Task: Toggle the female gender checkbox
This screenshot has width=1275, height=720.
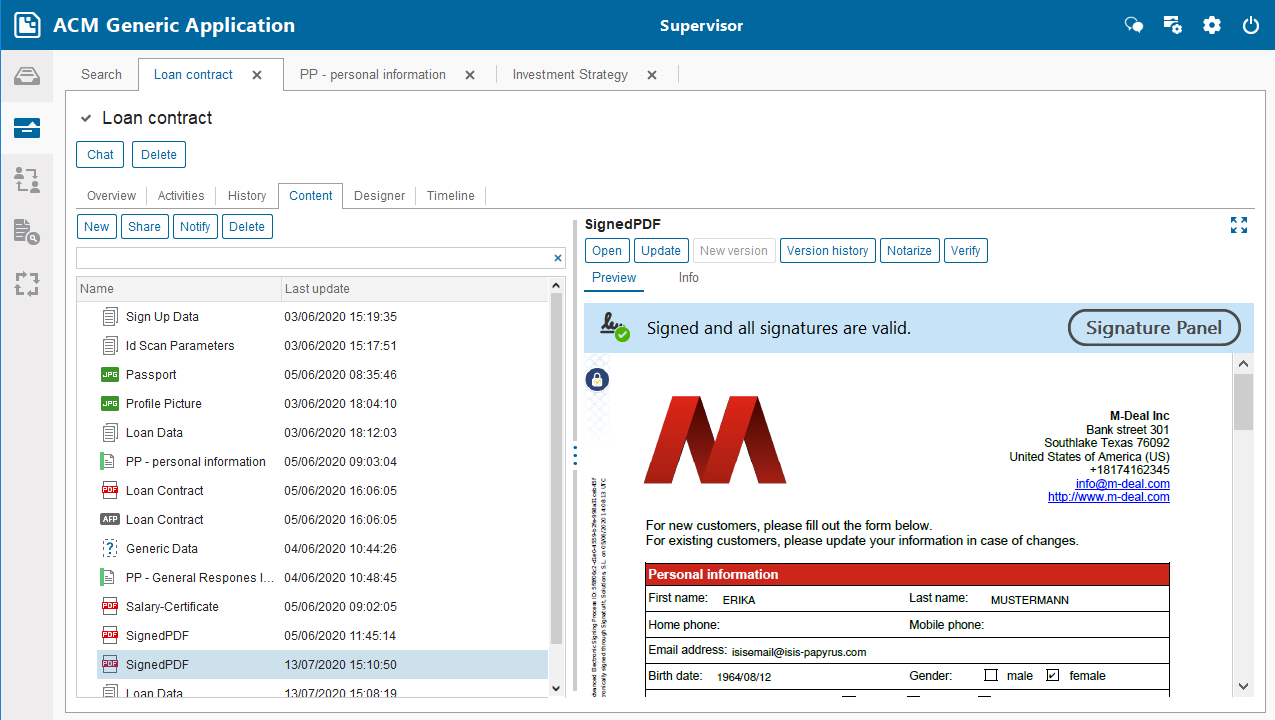Action: (1052, 675)
